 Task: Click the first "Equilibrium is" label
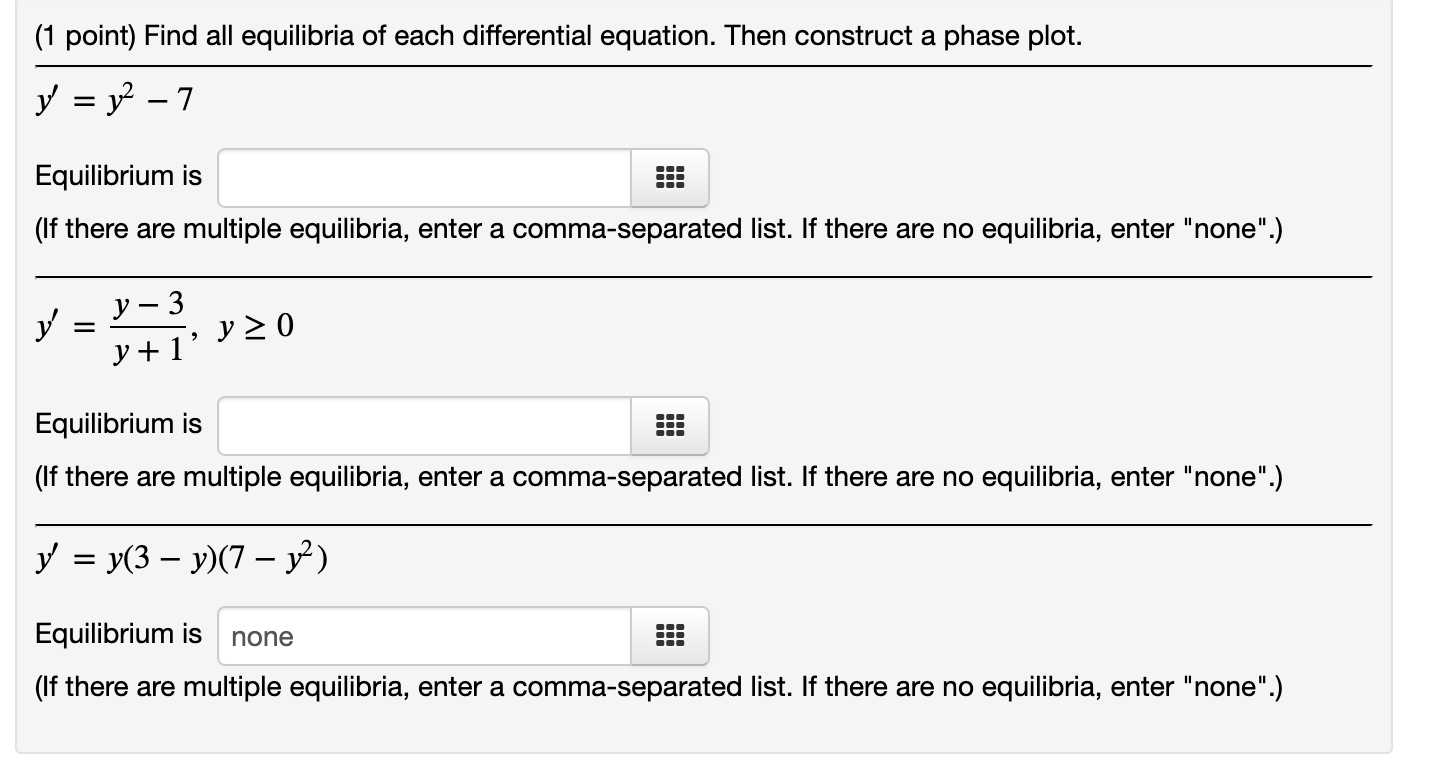coord(118,177)
